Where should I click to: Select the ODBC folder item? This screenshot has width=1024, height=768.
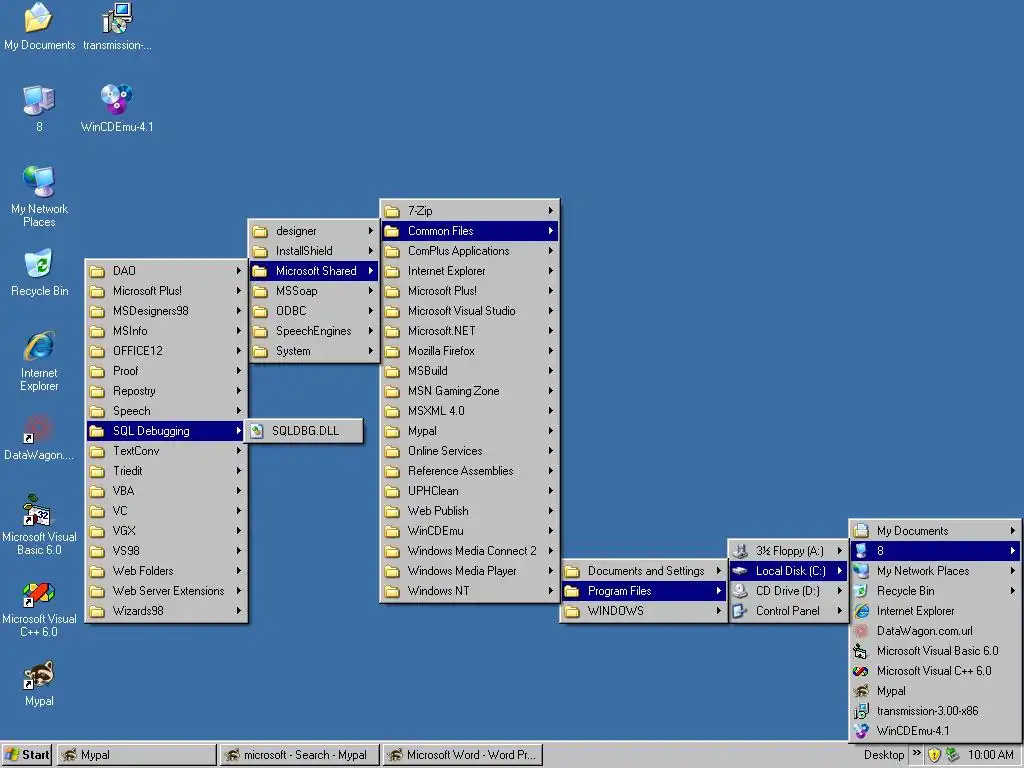pos(313,311)
